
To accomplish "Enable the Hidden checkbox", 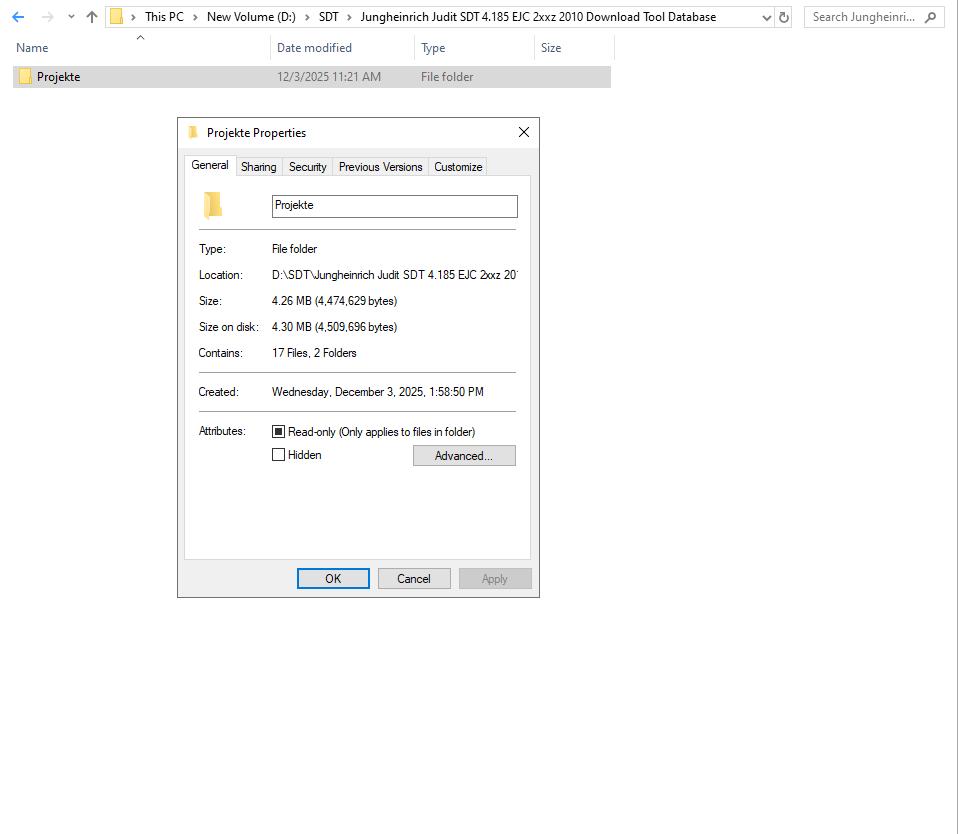I will (279, 455).
